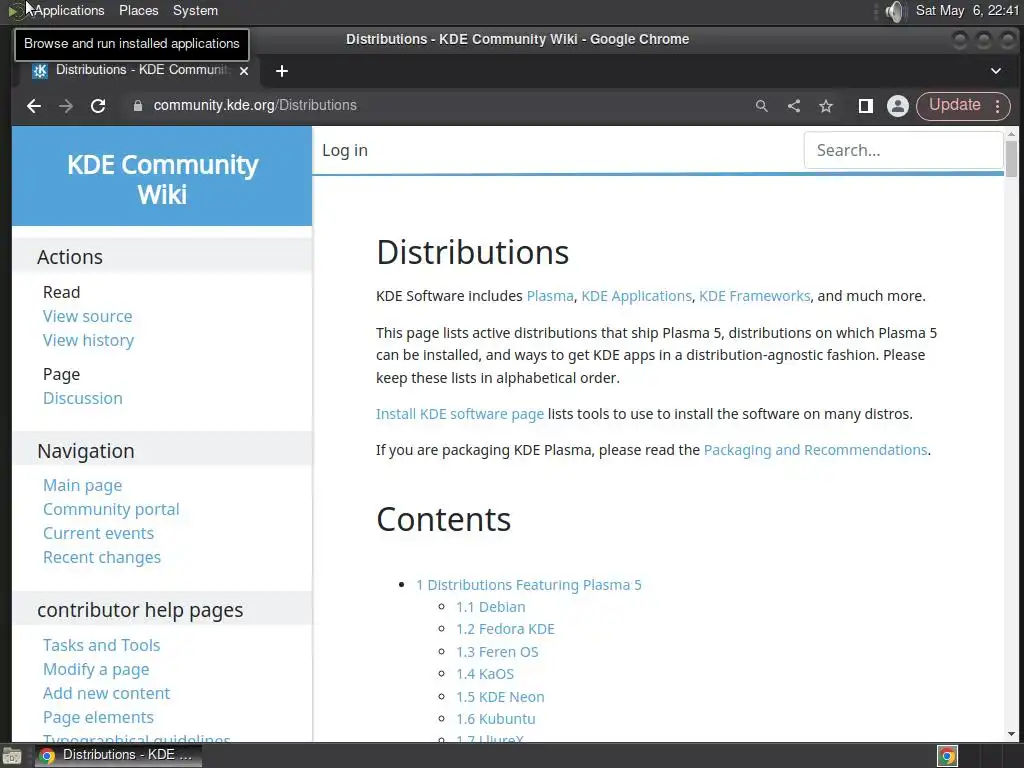This screenshot has width=1024, height=768.
Task: Jump to 1.4 KaOS section
Action: tap(485, 674)
